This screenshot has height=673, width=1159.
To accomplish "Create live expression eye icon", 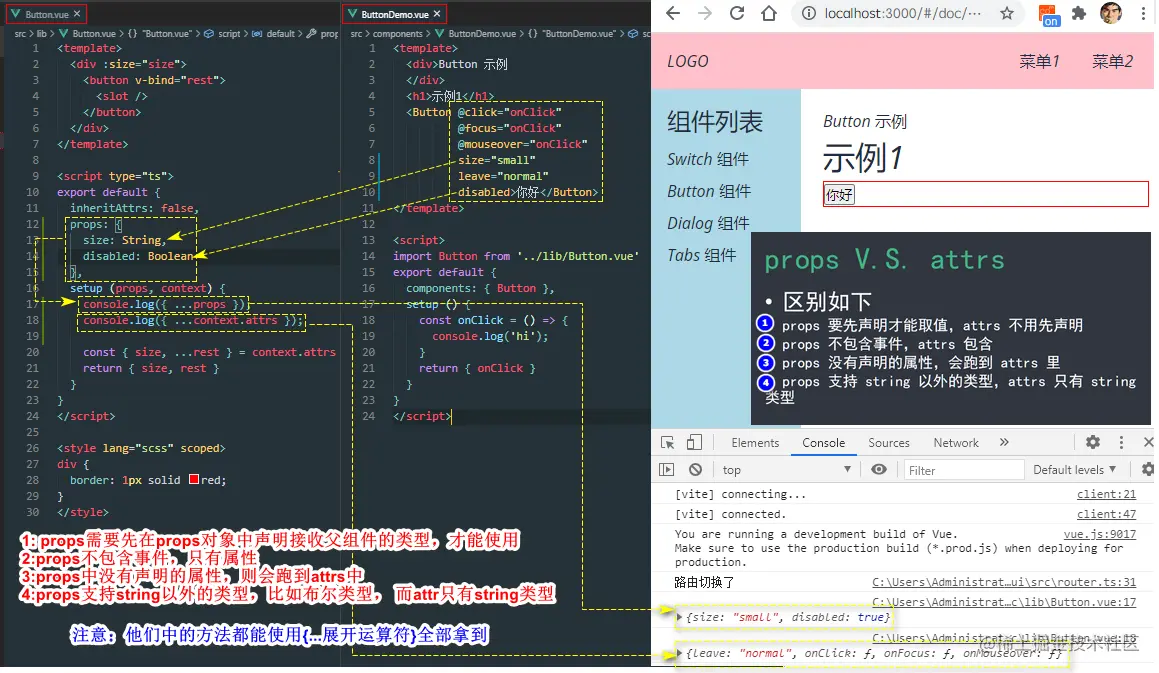I will 878,469.
